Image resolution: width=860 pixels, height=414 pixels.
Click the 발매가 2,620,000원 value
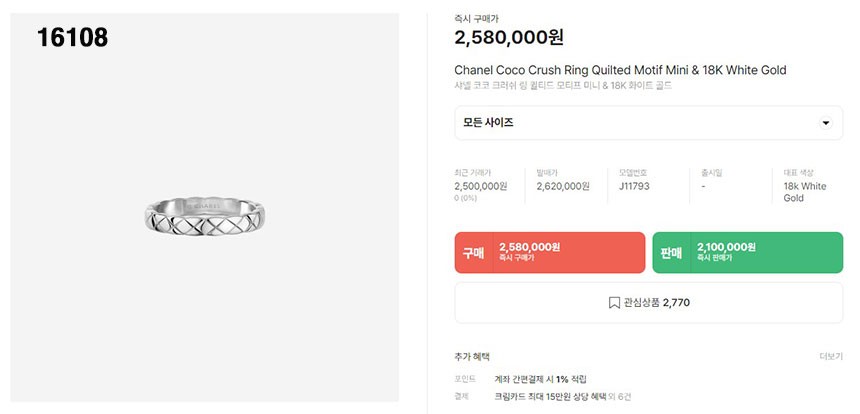pos(562,186)
